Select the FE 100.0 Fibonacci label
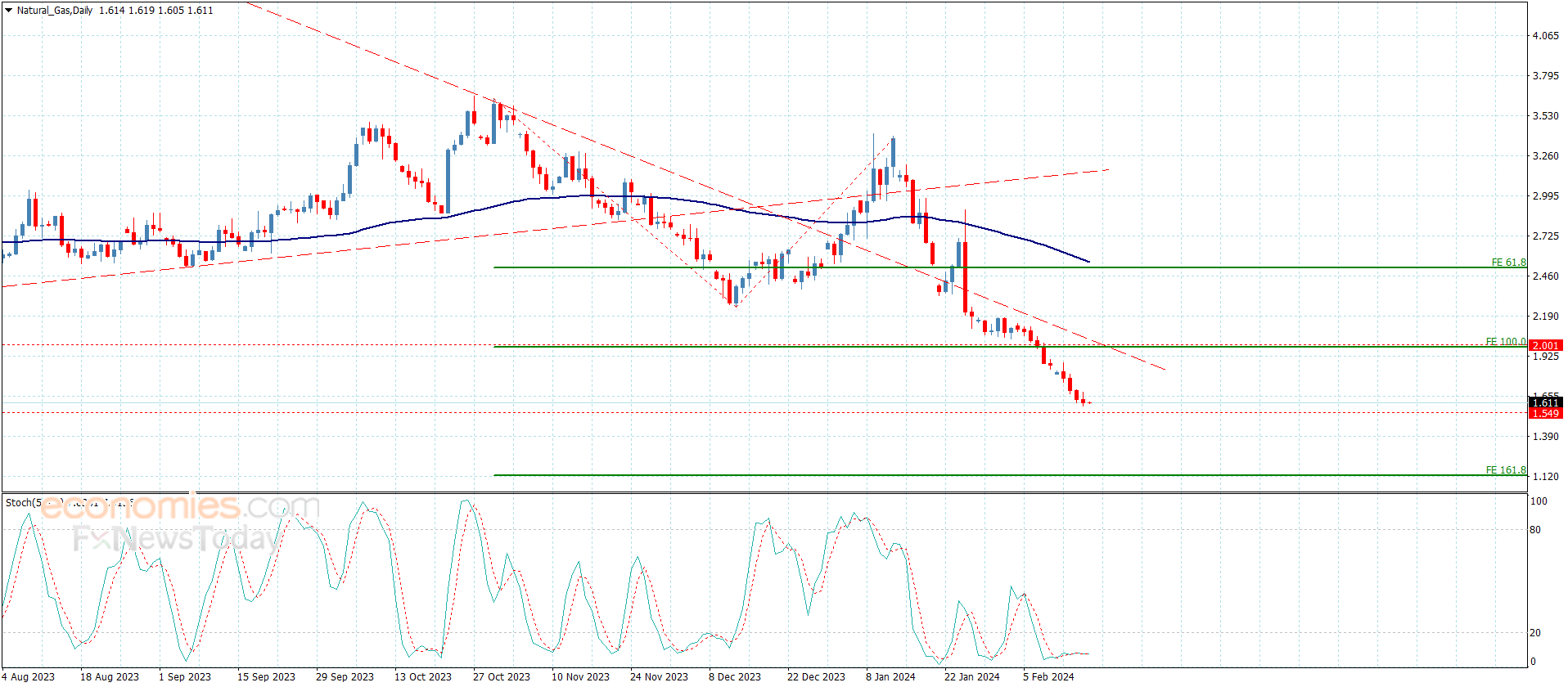1568x687 pixels. pyautogui.click(x=1505, y=342)
